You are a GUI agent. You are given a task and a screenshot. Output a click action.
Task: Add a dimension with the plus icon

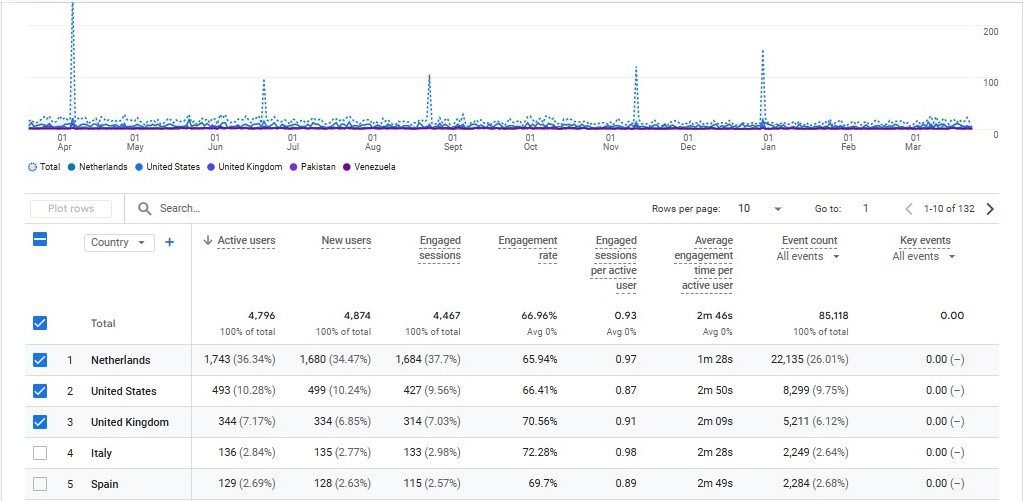169,242
